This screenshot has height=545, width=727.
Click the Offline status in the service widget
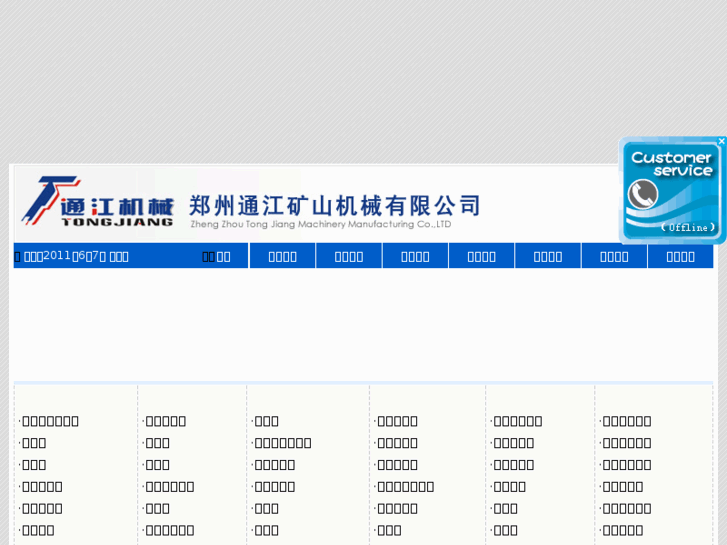pyautogui.click(x=688, y=227)
